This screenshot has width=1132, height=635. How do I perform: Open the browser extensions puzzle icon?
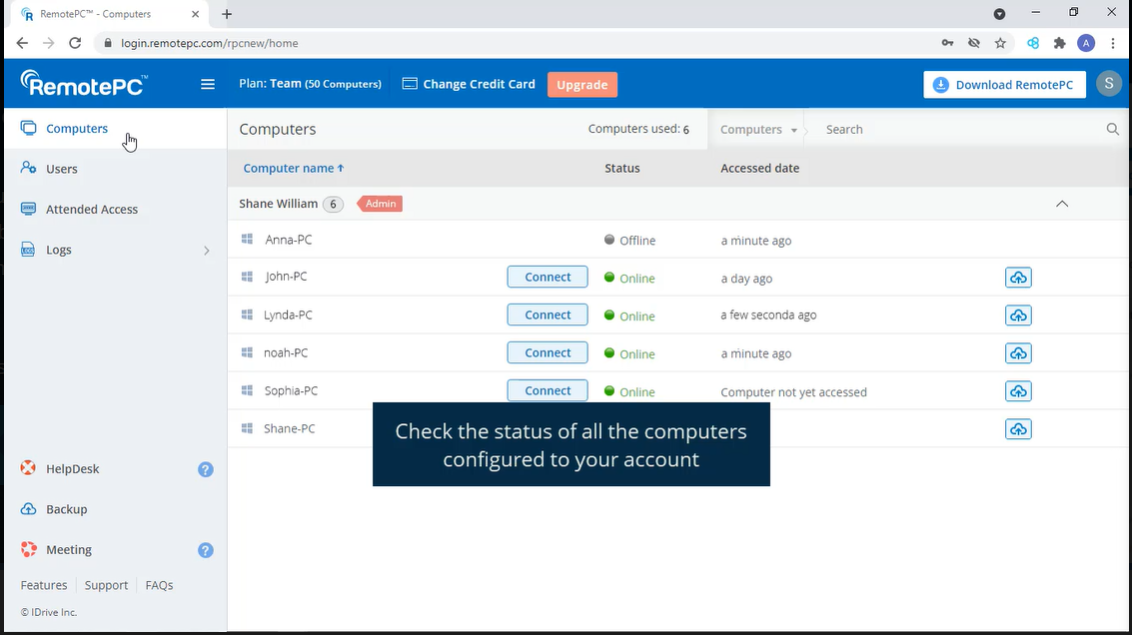1059,43
